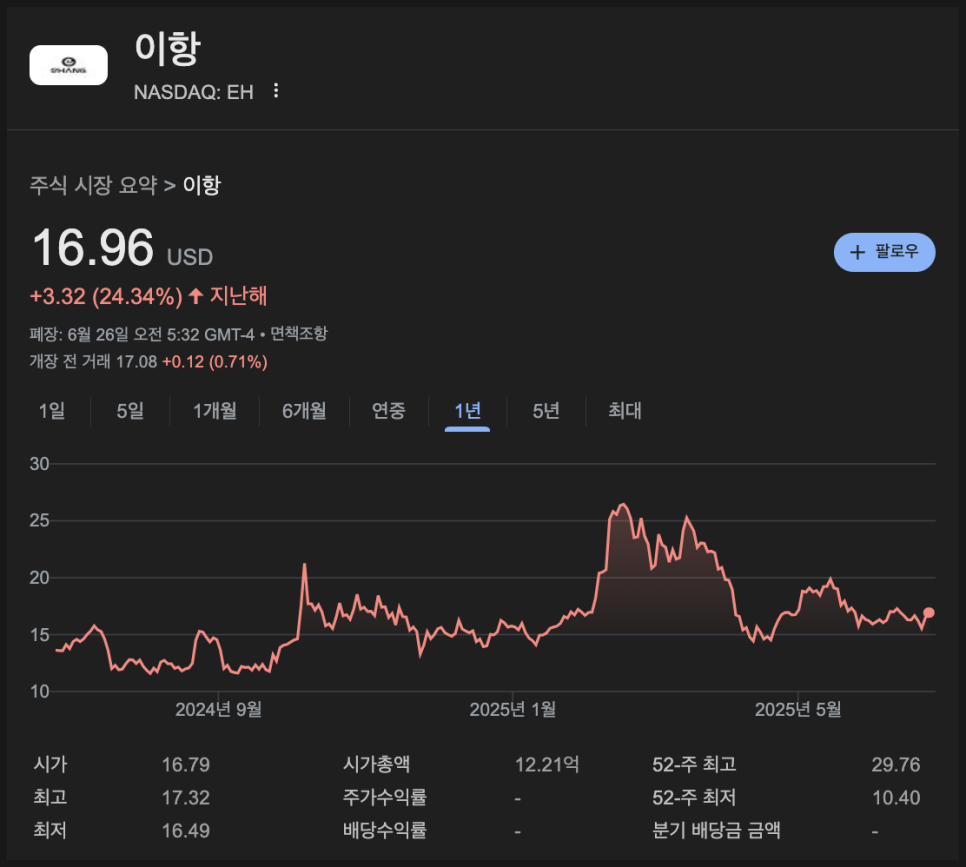Click the 분기 배당금 금액 label
Viewport: 966px width, 867px height.
(x=716, y=830)
